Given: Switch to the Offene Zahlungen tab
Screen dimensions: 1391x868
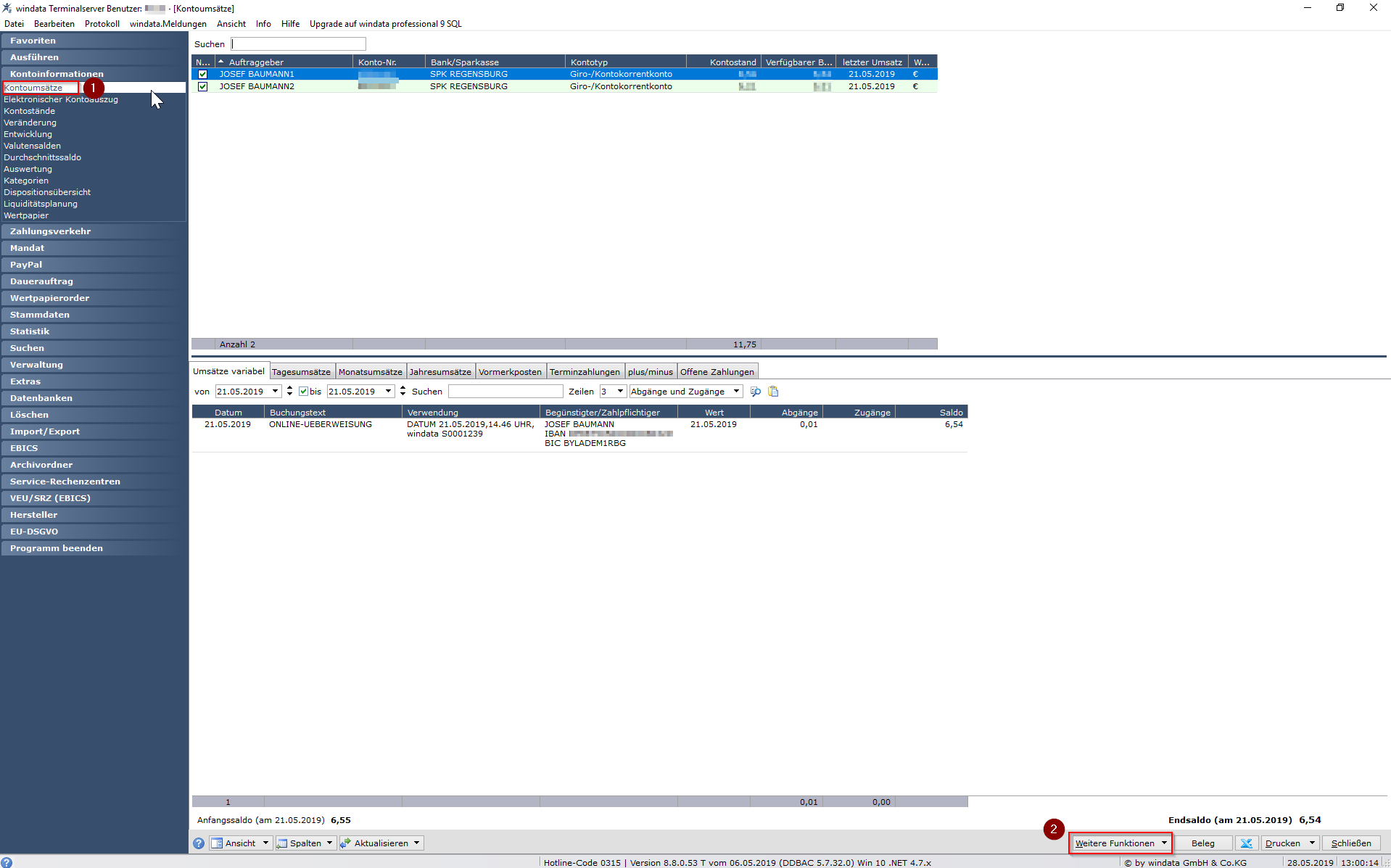Looking at the screenshot, I should pos(717,372).
